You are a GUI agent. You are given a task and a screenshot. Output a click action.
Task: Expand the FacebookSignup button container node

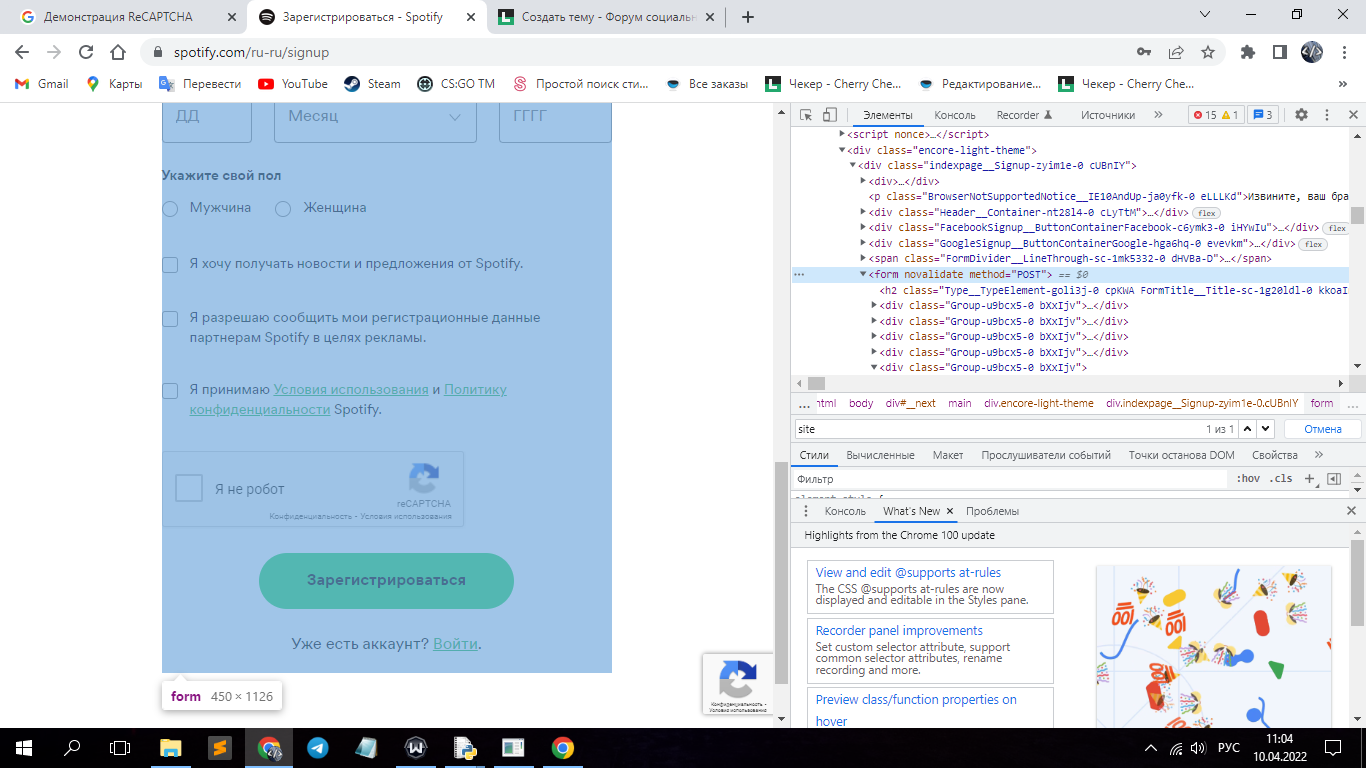(x=863, y=228)
